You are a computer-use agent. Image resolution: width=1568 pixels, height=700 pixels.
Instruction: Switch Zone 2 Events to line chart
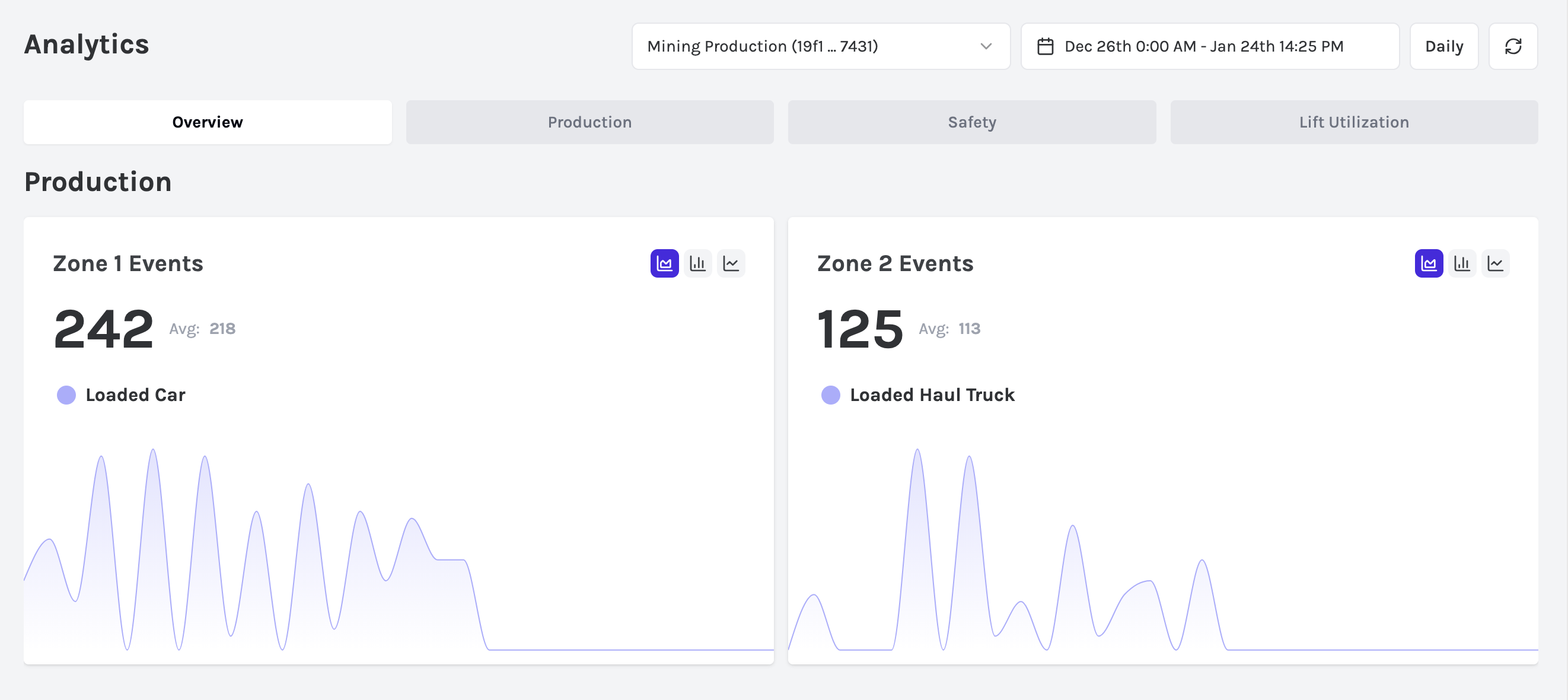pos(1495,263)
